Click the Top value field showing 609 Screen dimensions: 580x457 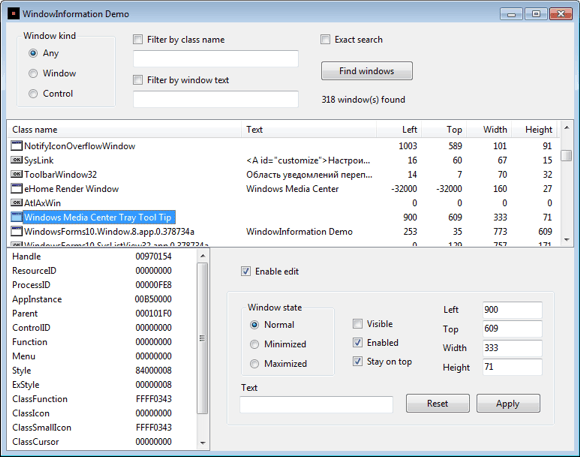coord(512,329)
